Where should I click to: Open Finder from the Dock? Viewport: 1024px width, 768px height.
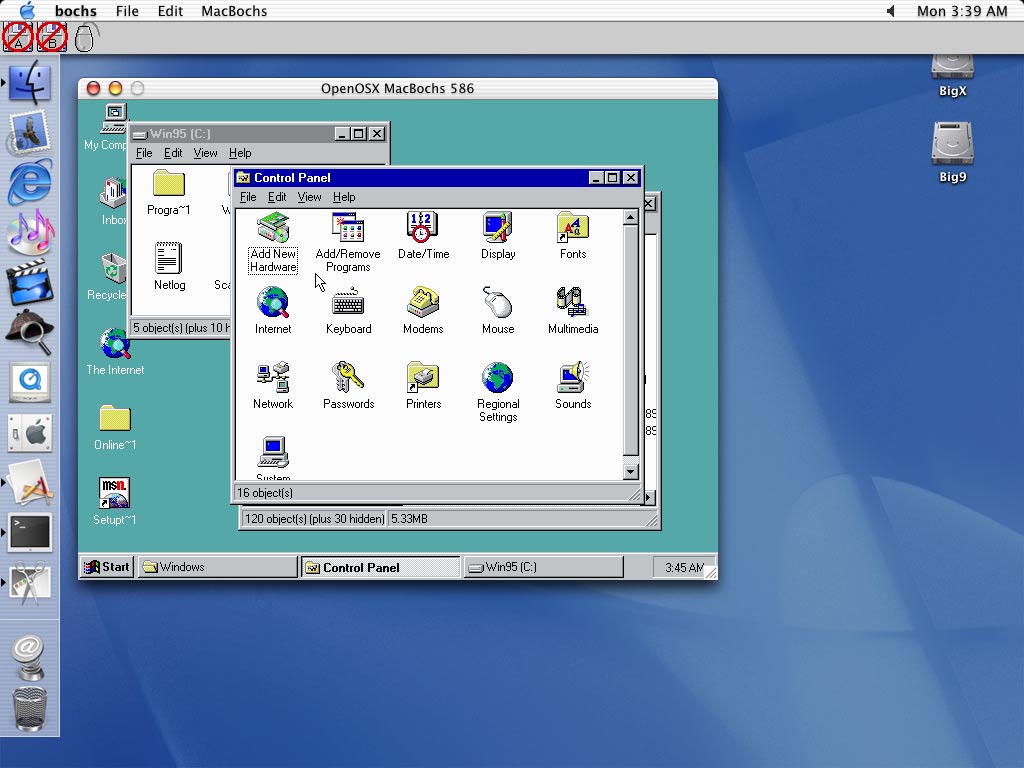click(29, 82)
